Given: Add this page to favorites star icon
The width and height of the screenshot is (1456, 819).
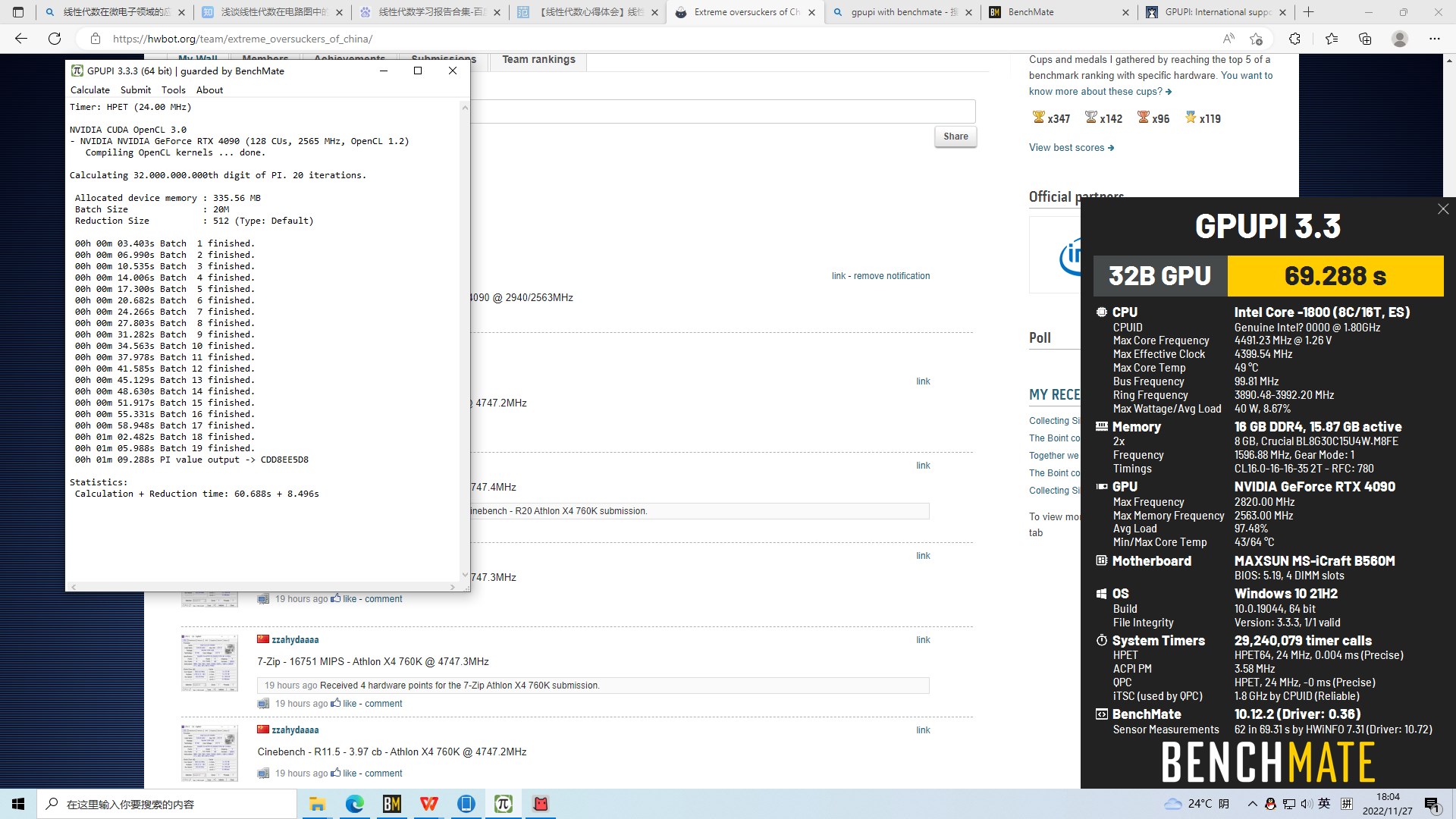Looking at the screenshot, I should click(1257, 39).
